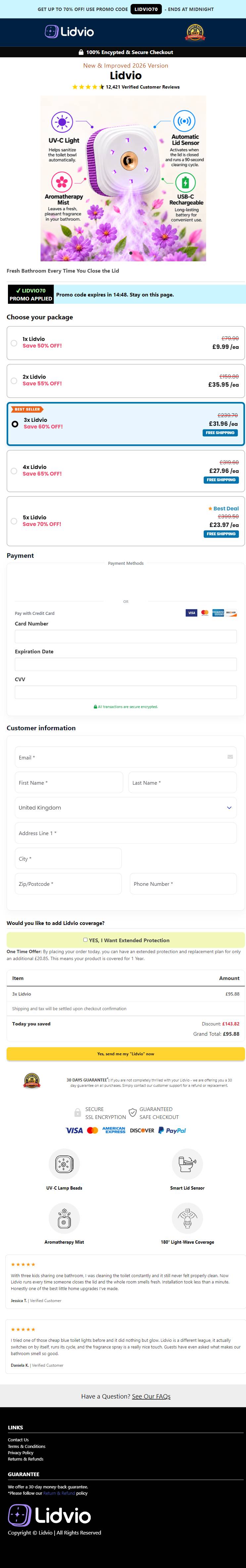The height and width of the screenshot is (1568, 246).
Task: Click the Mastercard icon above Card Number
Action: coord(205,613)
